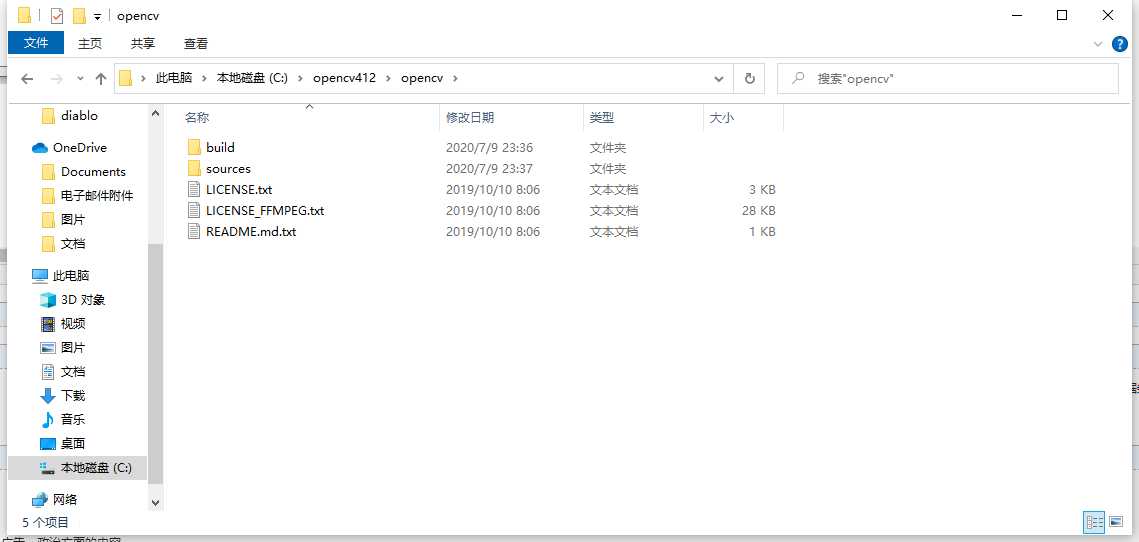The height and width of the screenshot is (542, 1139).
Task: Open the sources folder icon
Action: [x=193, y=169]
